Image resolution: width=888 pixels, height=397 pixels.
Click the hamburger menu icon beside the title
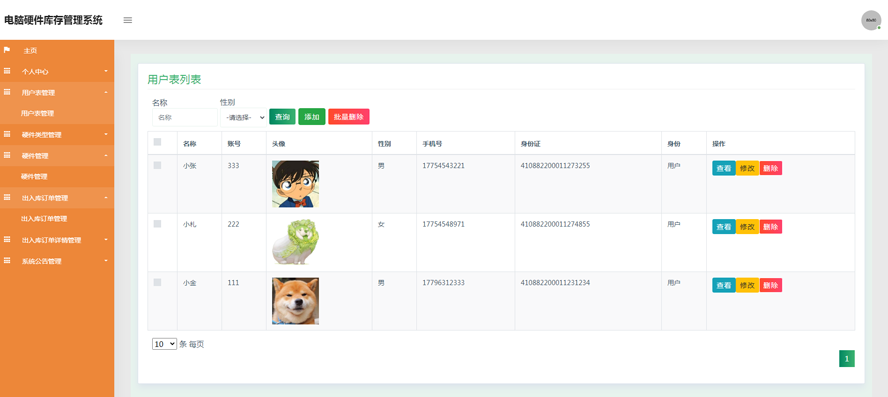tap(128, 20)
